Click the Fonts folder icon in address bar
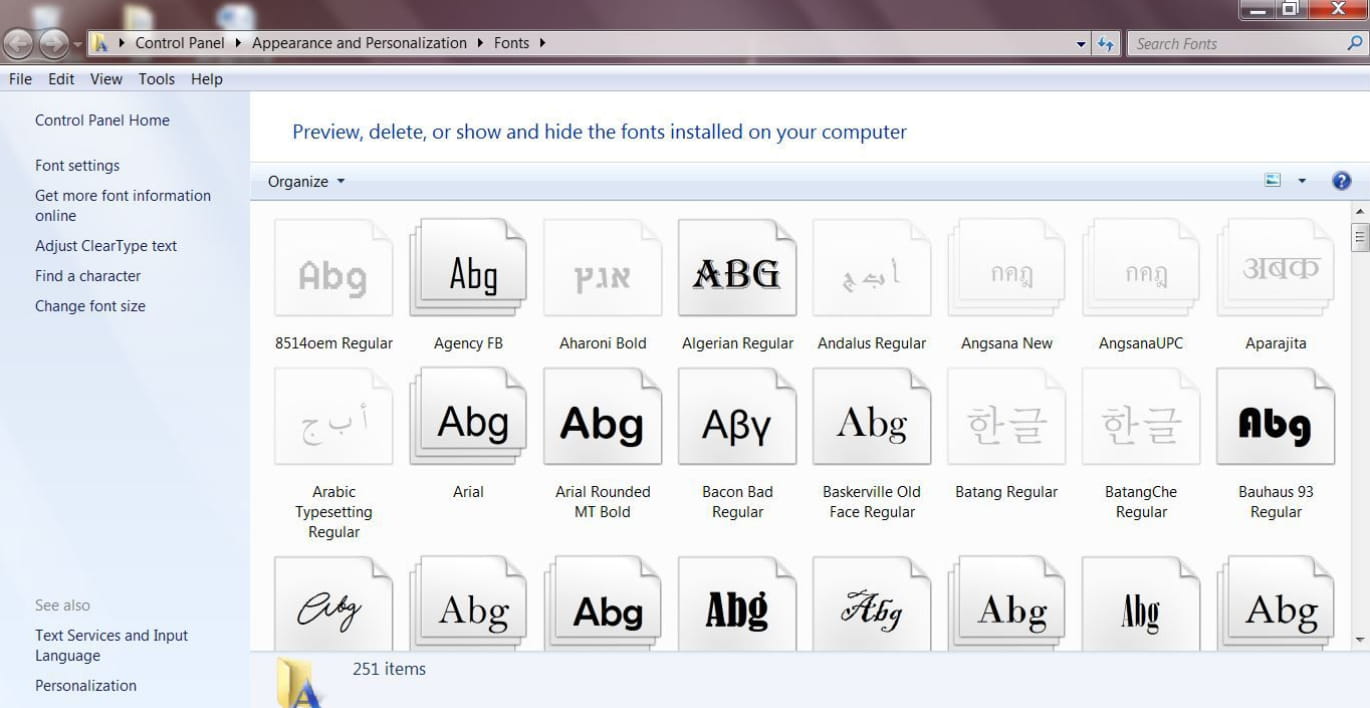This screenshot has width=1370, height=708. click(100, 43)
